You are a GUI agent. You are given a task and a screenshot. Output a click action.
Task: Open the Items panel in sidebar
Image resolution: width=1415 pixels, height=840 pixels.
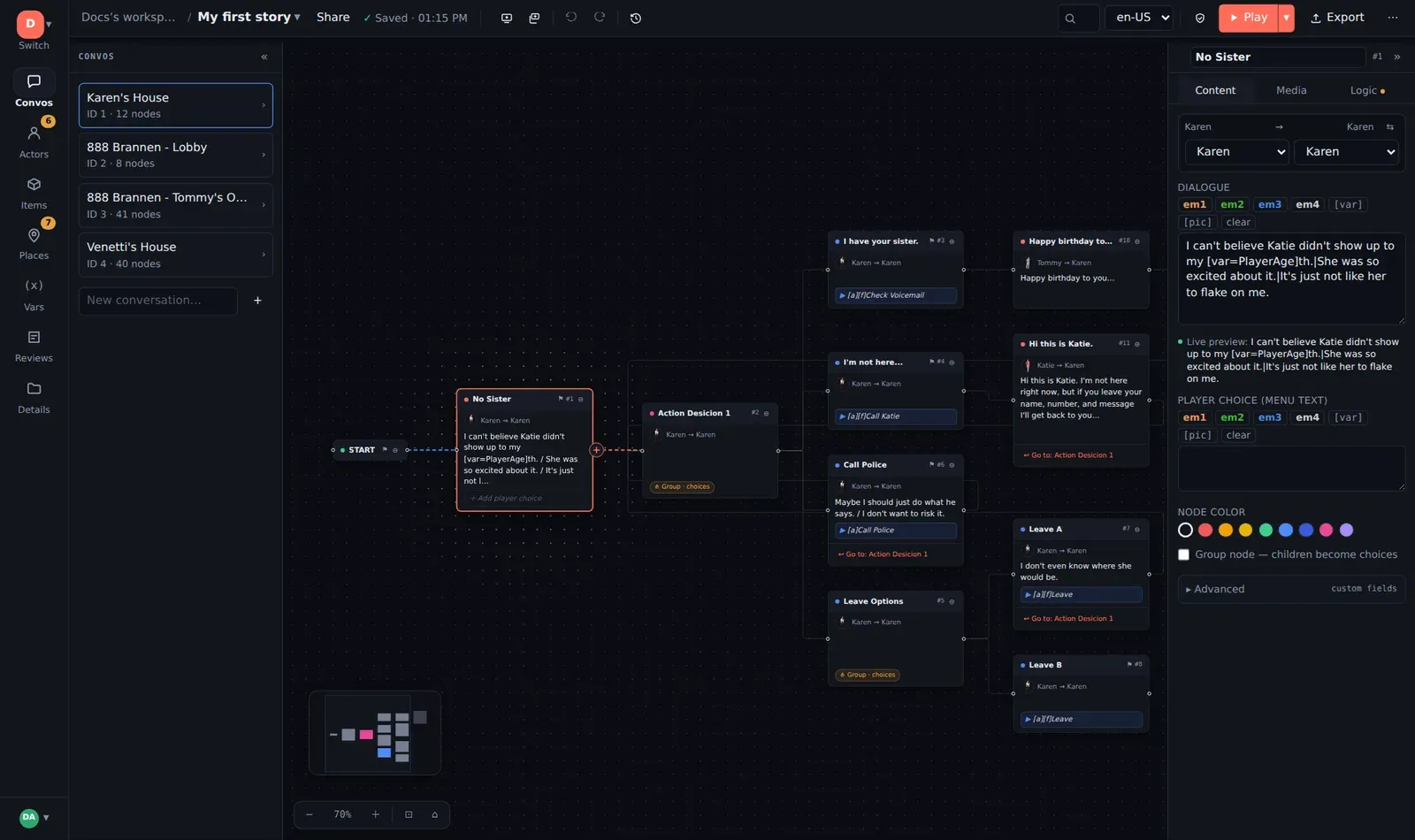pos(34,193)
